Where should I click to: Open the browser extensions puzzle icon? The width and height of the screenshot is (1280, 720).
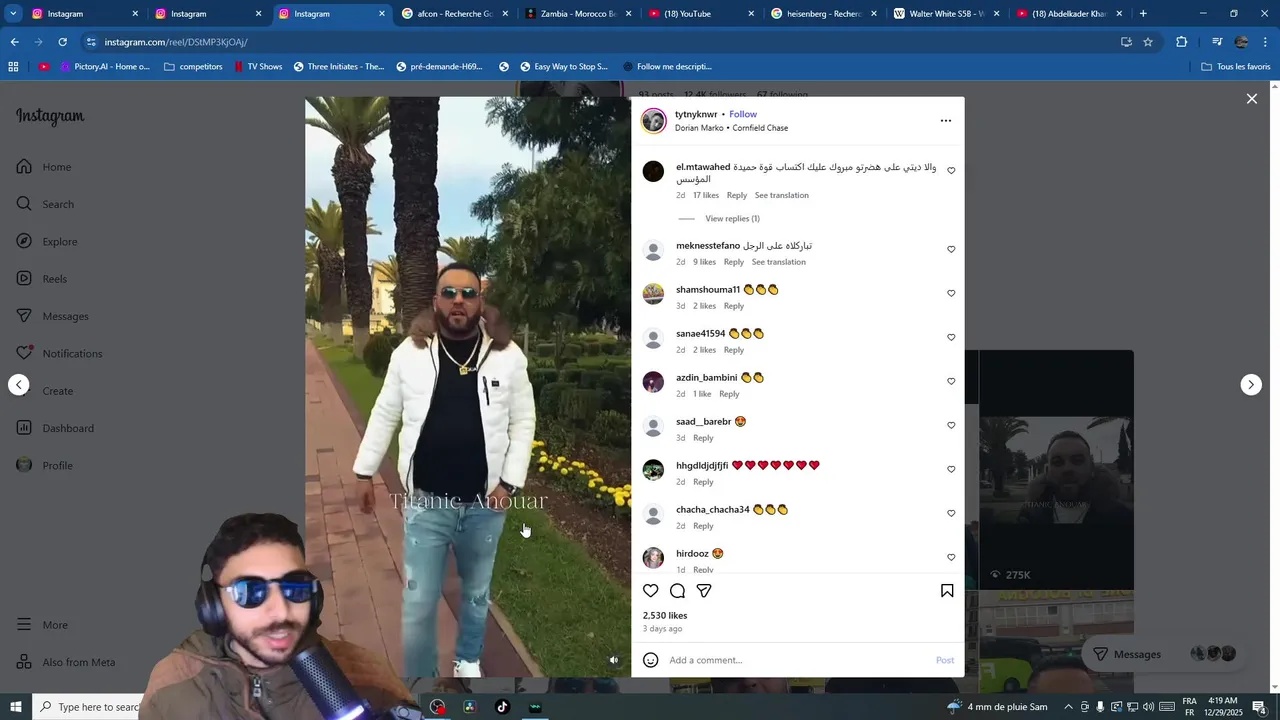coord(1181,42)
